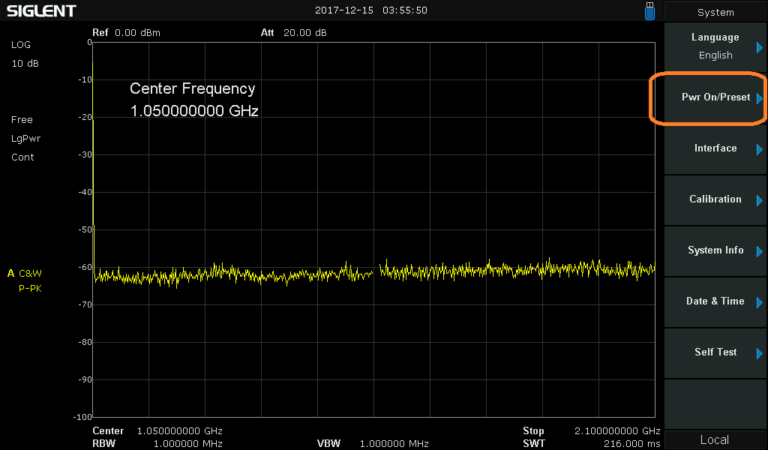Open Pwr On/Preset settings
768x450 pixels.
[715, 98]
